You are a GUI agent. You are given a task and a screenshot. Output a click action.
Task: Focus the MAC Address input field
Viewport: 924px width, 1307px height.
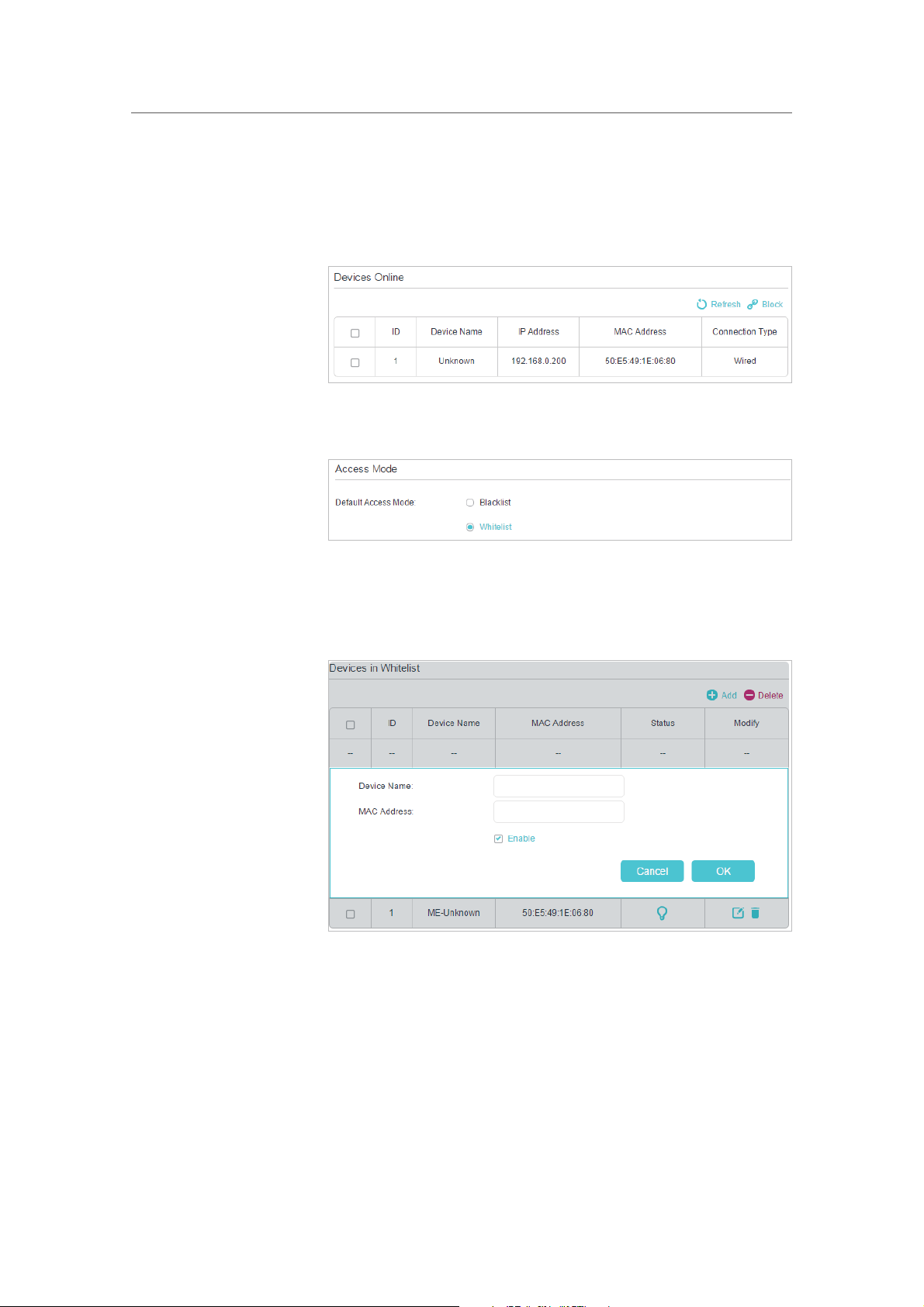coord(559,811)
